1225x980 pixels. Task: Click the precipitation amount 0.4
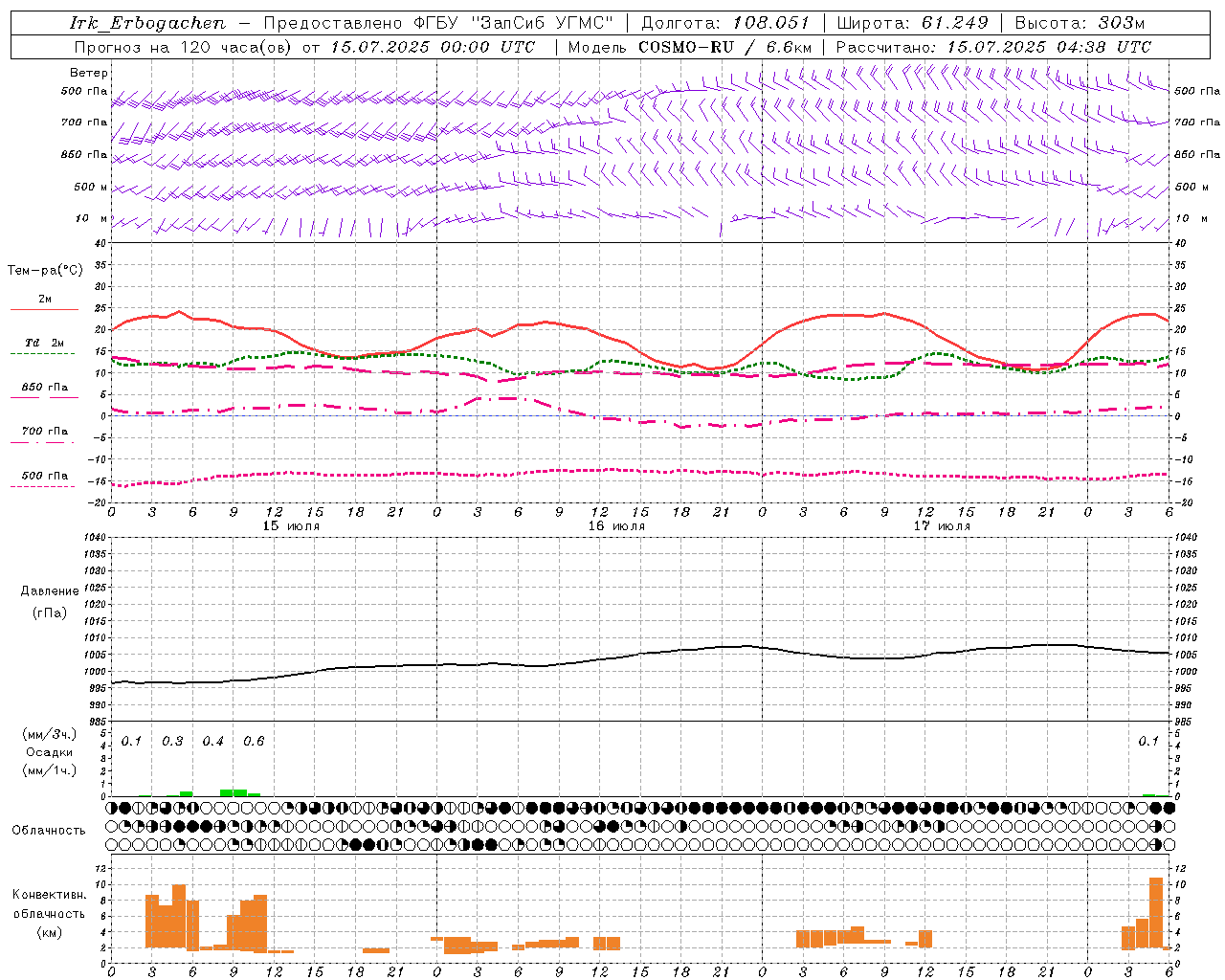[x=212, y=742]
